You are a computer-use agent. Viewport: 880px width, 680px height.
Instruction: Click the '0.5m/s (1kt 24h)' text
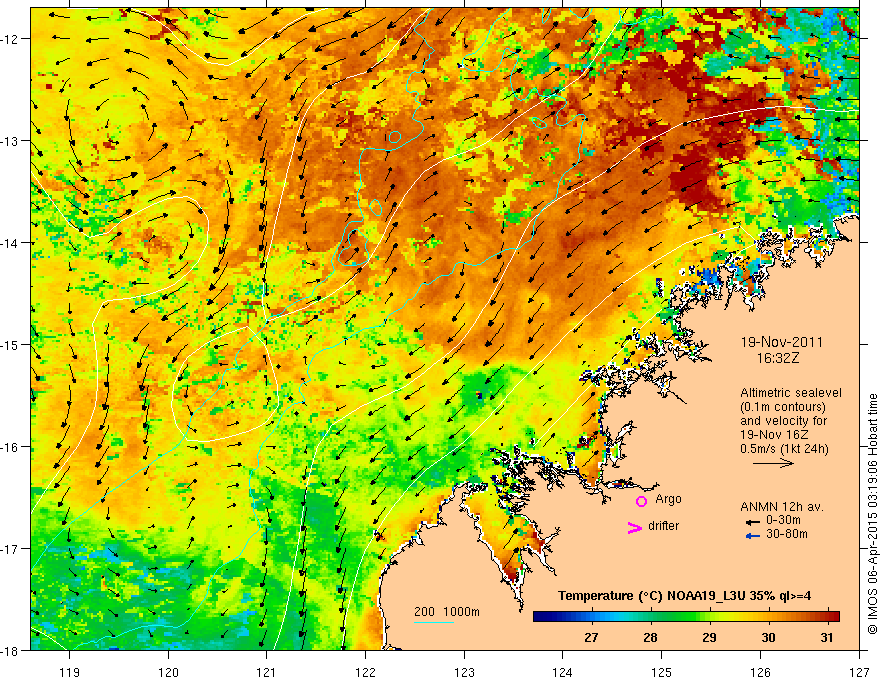784,449
